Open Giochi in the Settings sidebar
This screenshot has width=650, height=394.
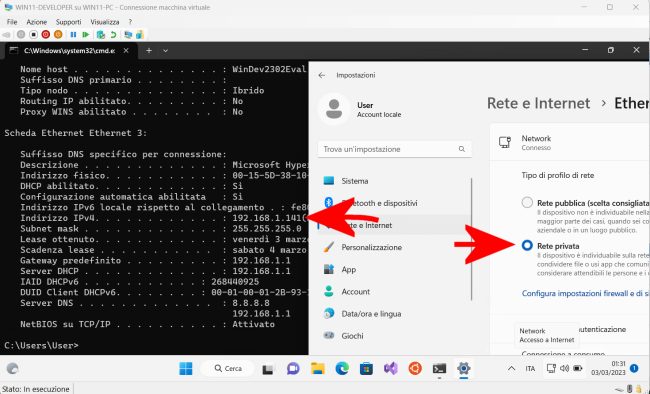pos(396,336)
